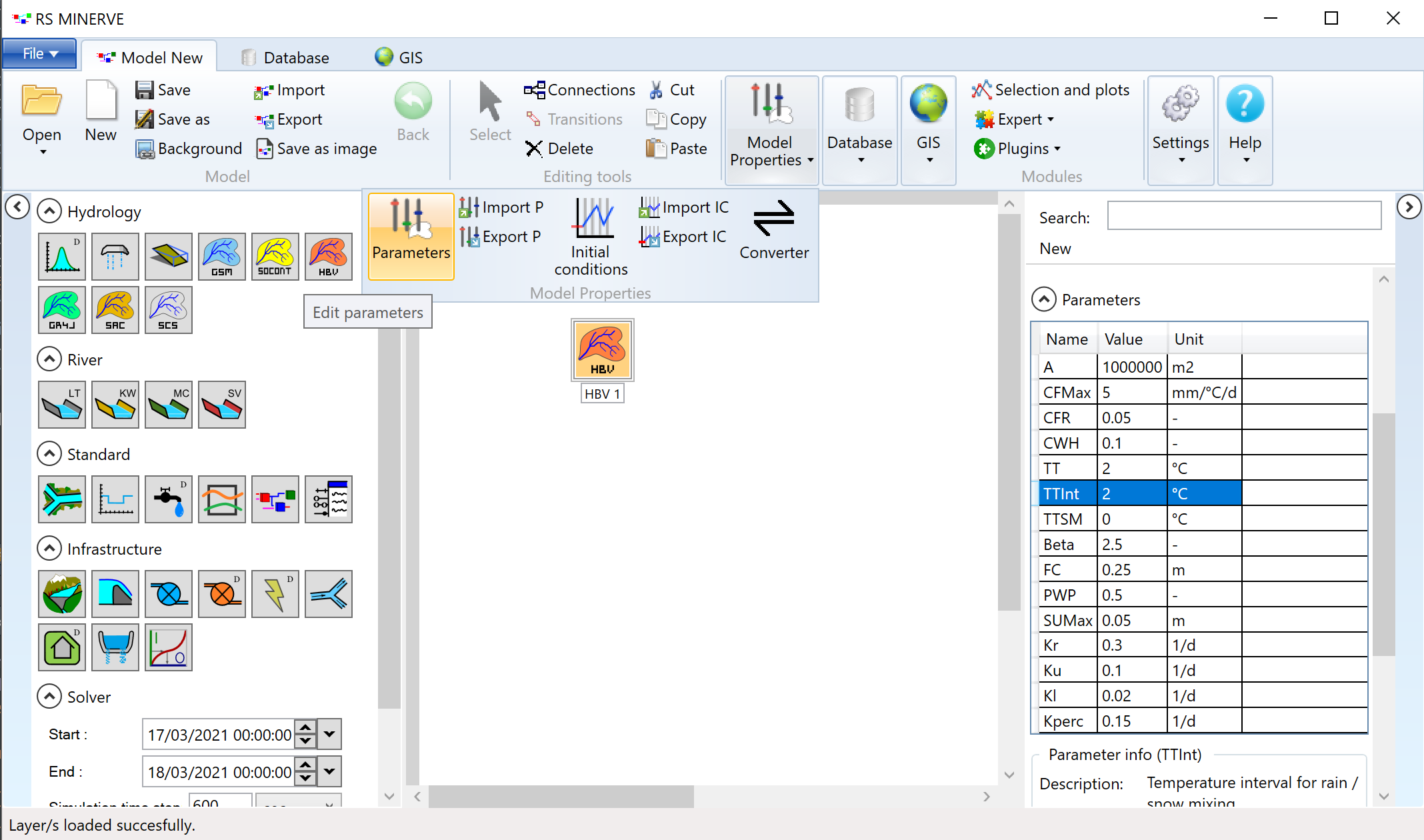
Task: Open the Settings dropdown
Action: (x=1181, y=130)
